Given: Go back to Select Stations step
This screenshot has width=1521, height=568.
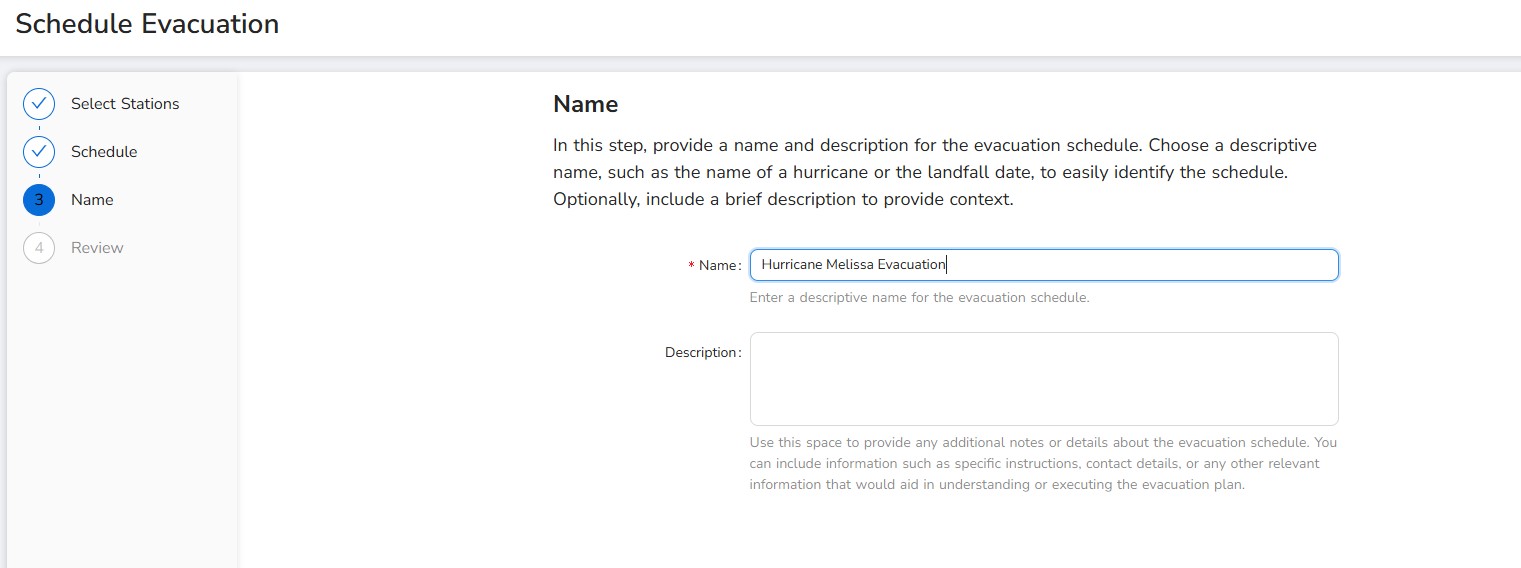Looking at the screenshot, I should (x=125, y=104).
